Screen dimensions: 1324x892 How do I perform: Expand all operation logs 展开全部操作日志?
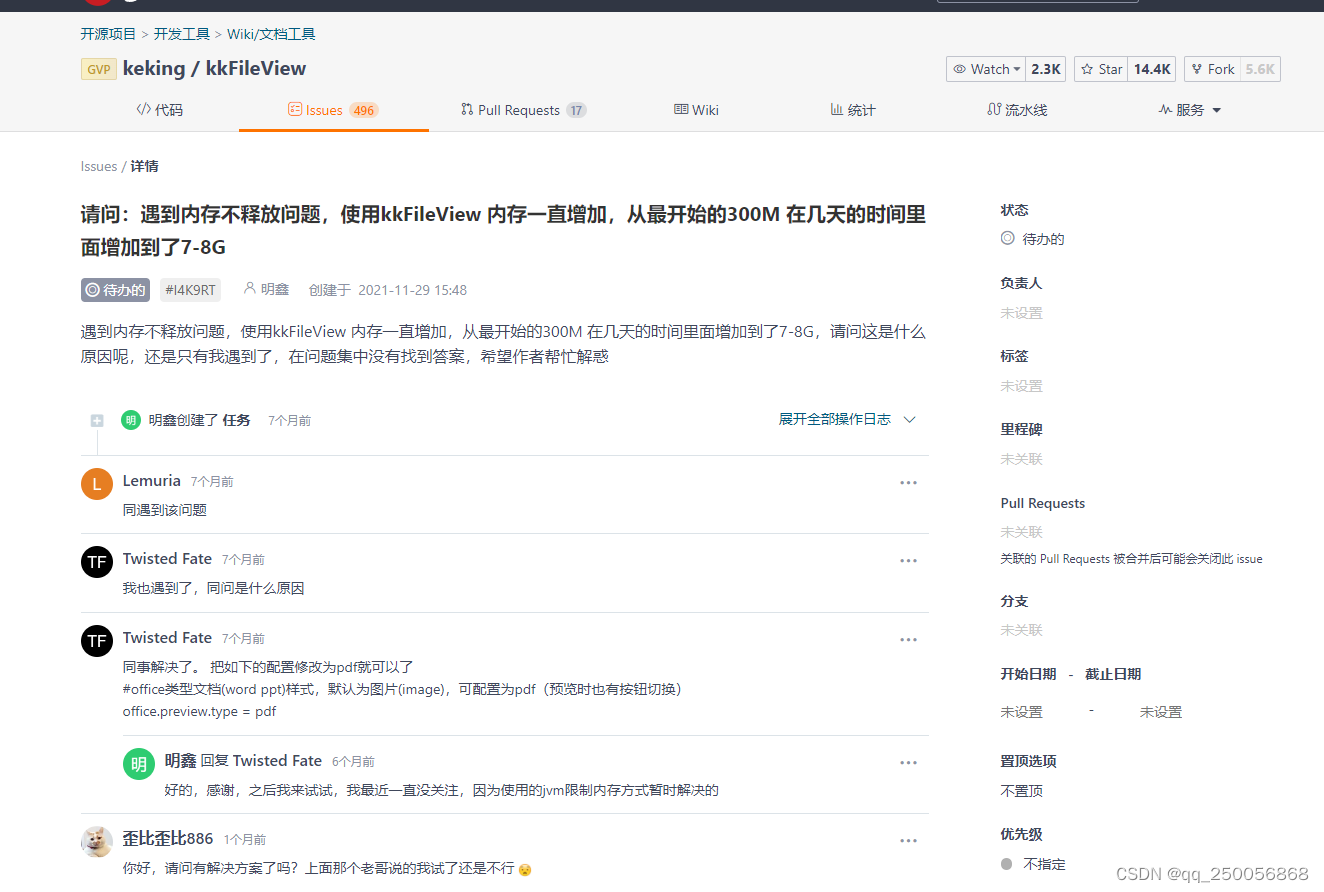click(835, 420)
